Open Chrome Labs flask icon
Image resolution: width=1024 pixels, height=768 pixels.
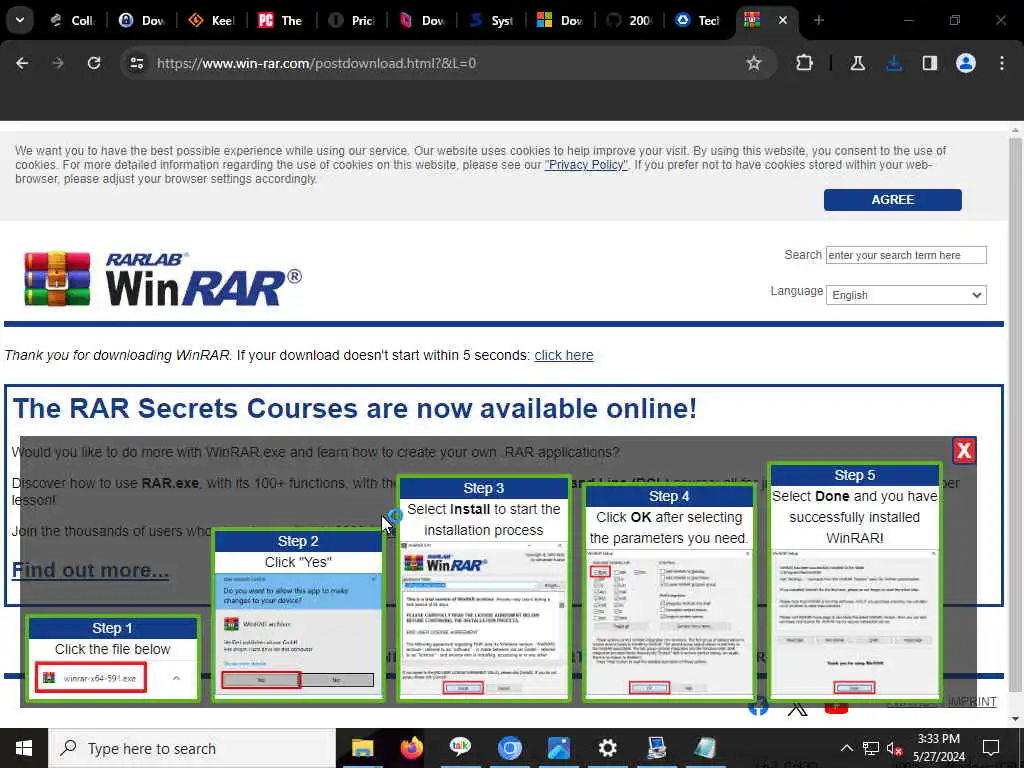(x=857, y=63)
